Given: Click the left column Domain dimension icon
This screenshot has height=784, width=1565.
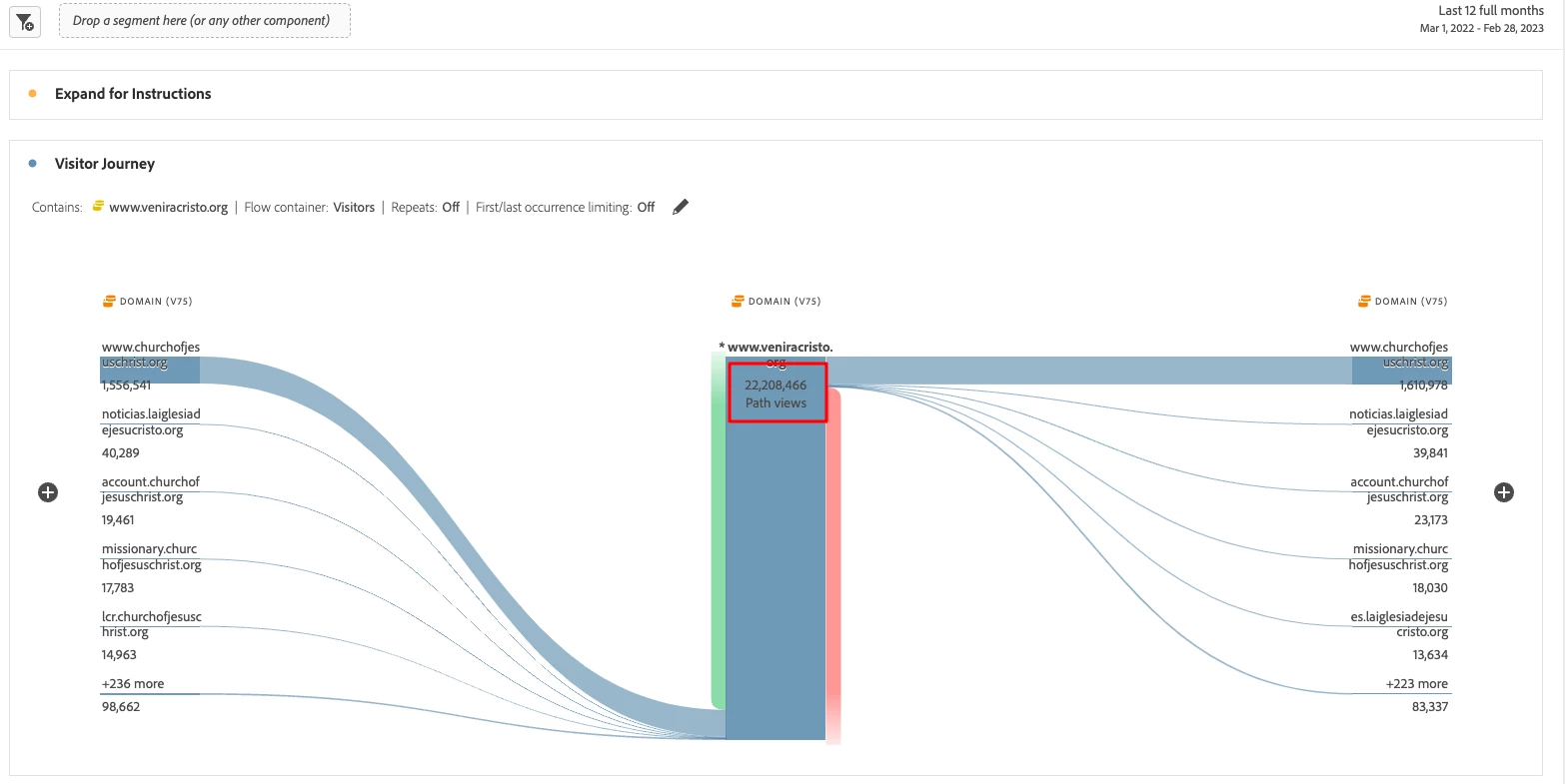Looking at the screenshot, I should tap(109, 301).
